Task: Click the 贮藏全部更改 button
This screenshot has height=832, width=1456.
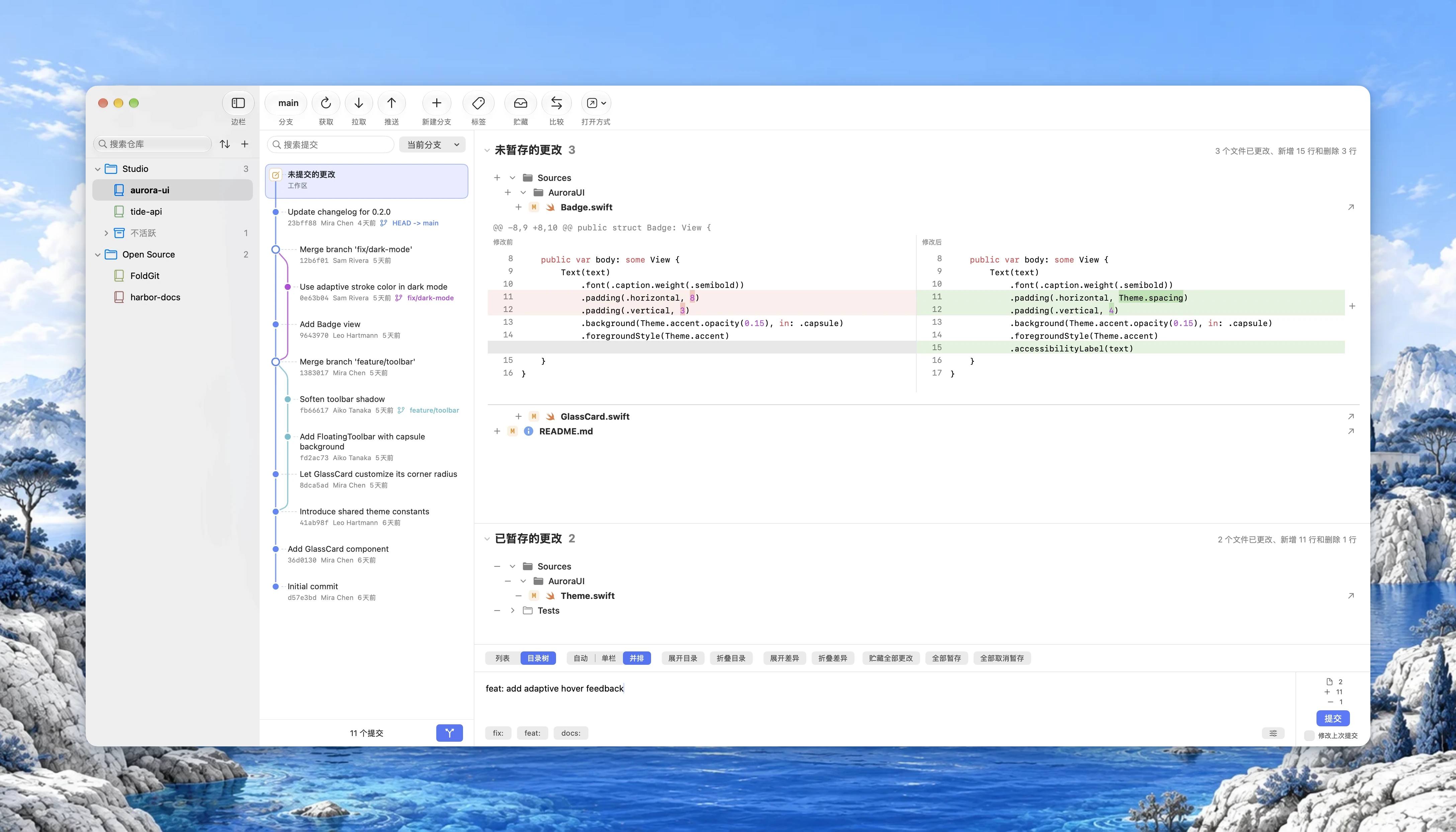Action: click(891, 658)
